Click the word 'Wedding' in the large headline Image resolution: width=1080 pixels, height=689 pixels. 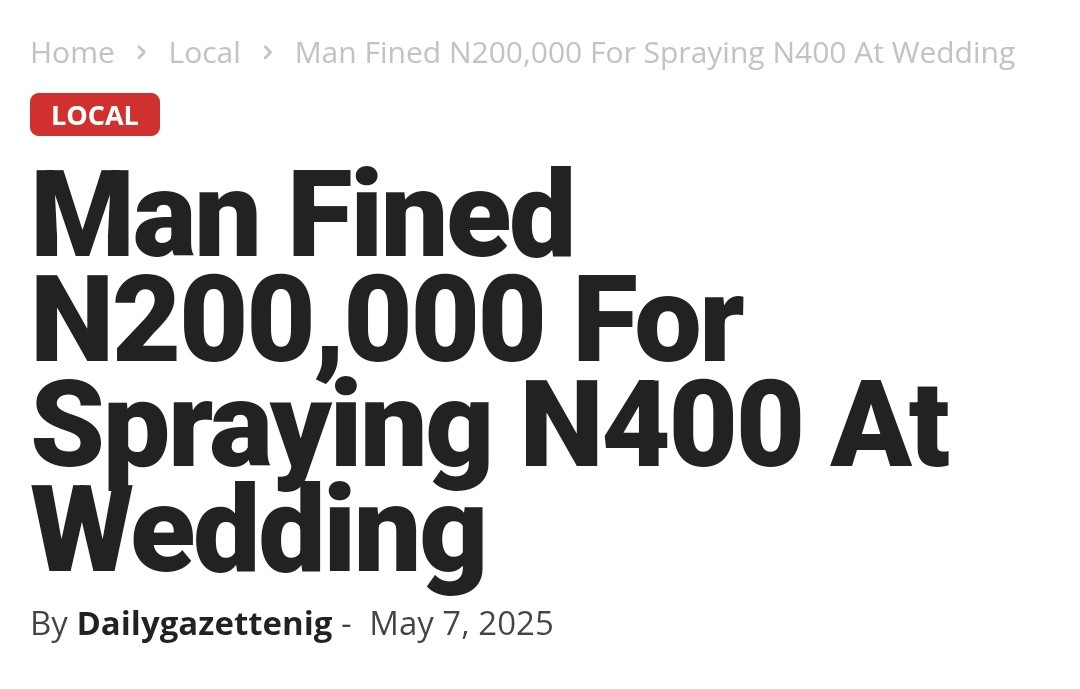[259, 537]
